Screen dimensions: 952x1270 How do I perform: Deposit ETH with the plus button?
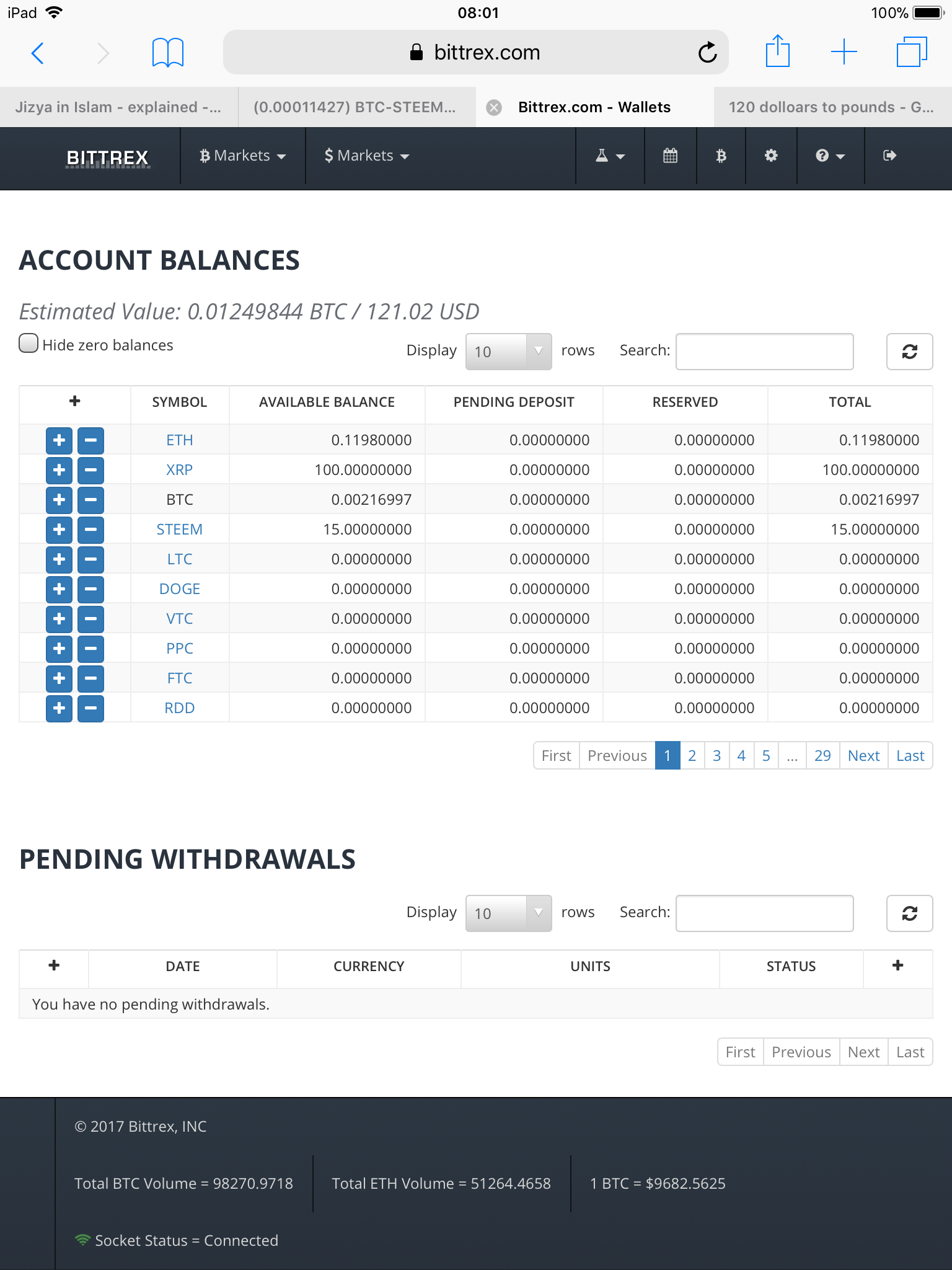click(x=59, y=440)
